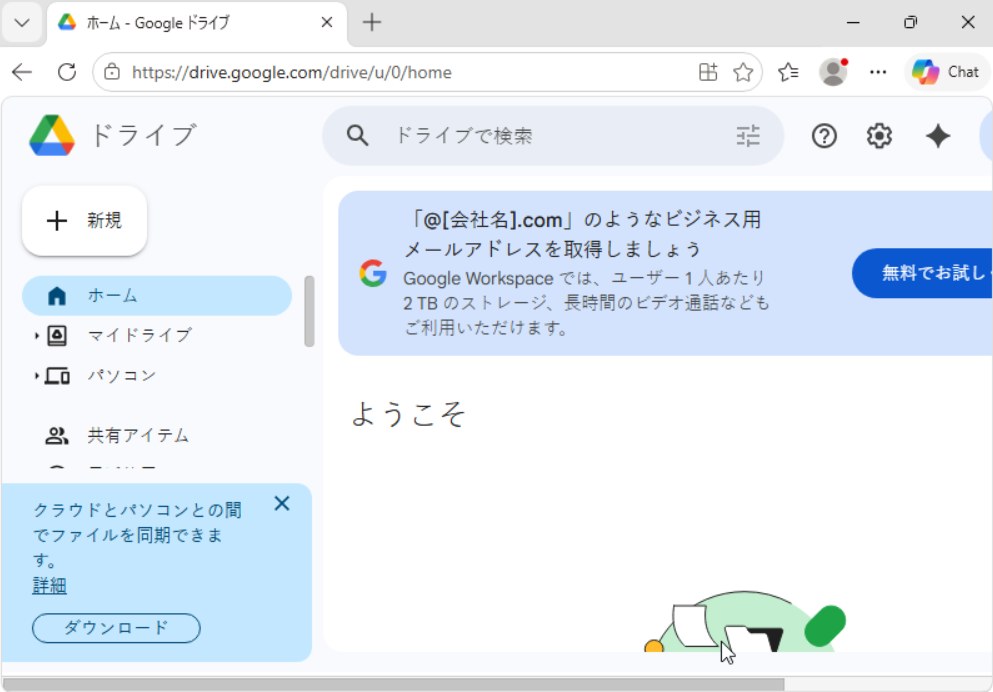Open パソコン in the sidebar
Image resolution: width=993 pixels, height=692 pixels.
coord(122,375)
